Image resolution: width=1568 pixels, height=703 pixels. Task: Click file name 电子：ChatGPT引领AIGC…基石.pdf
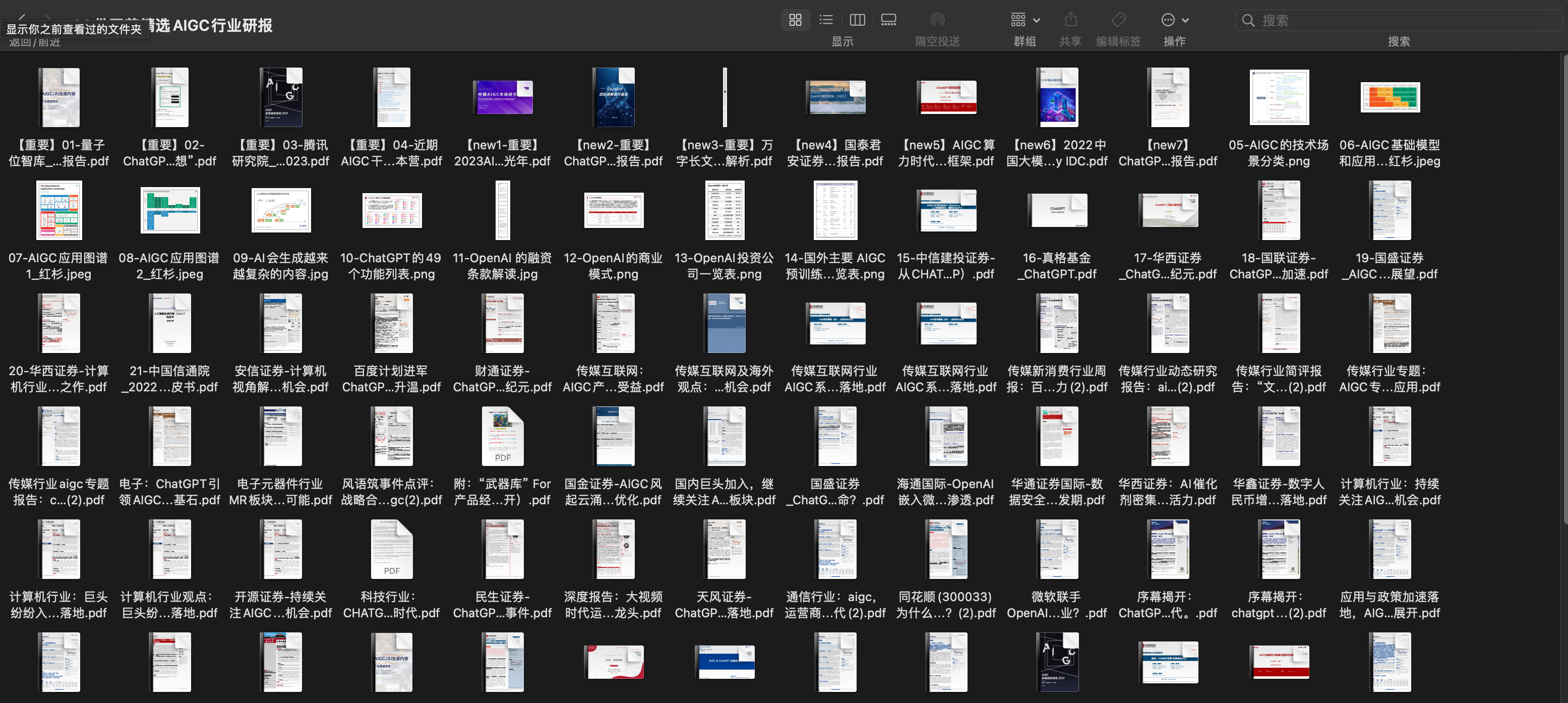coord(170,492)
